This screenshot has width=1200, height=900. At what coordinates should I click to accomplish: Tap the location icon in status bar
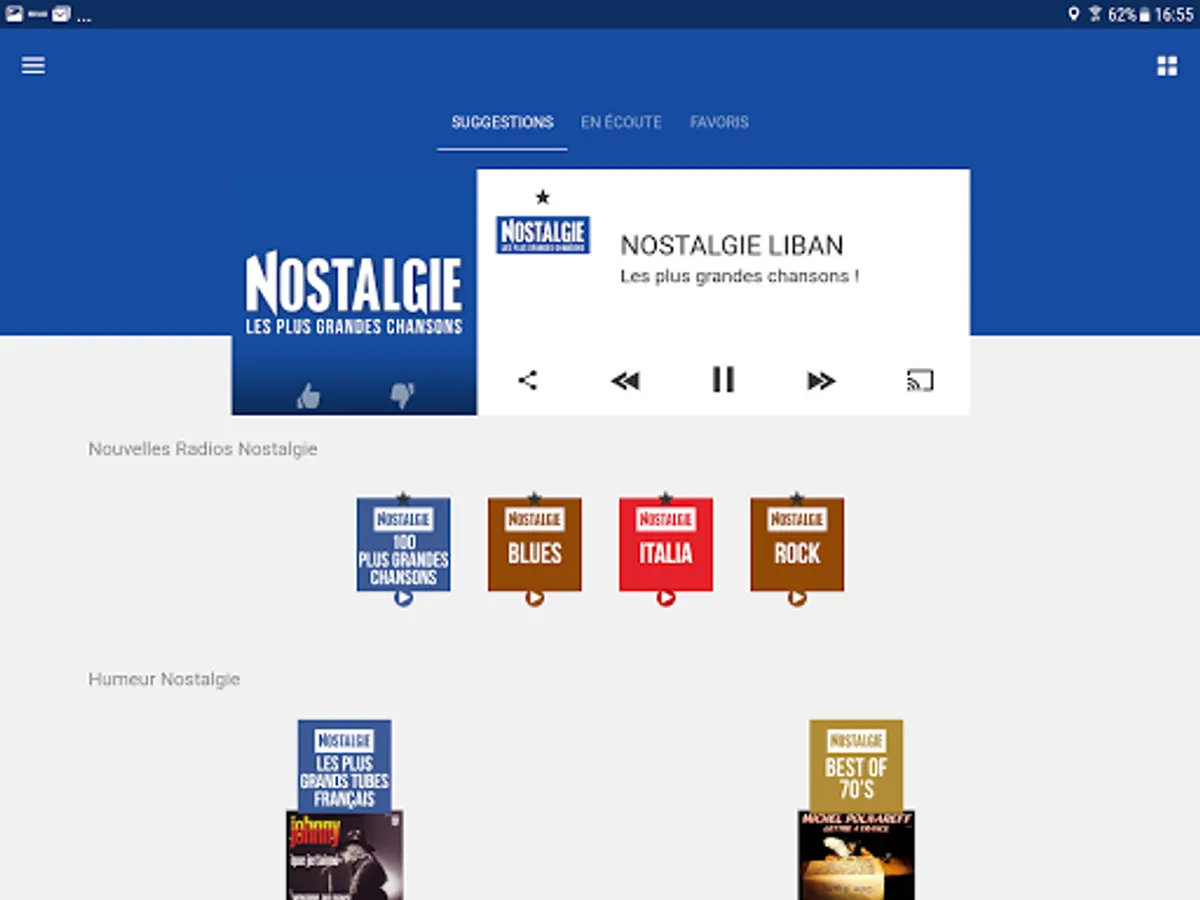tap(1074, 14)
